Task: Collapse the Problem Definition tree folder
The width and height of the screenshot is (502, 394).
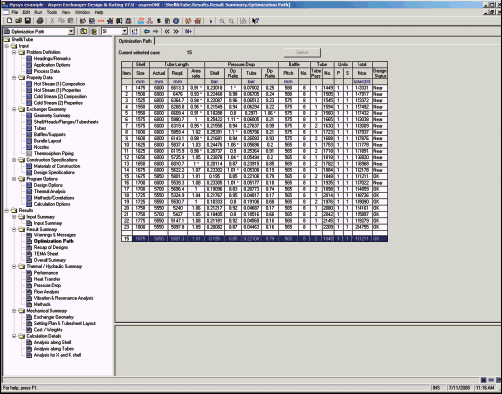Action: 14,52
